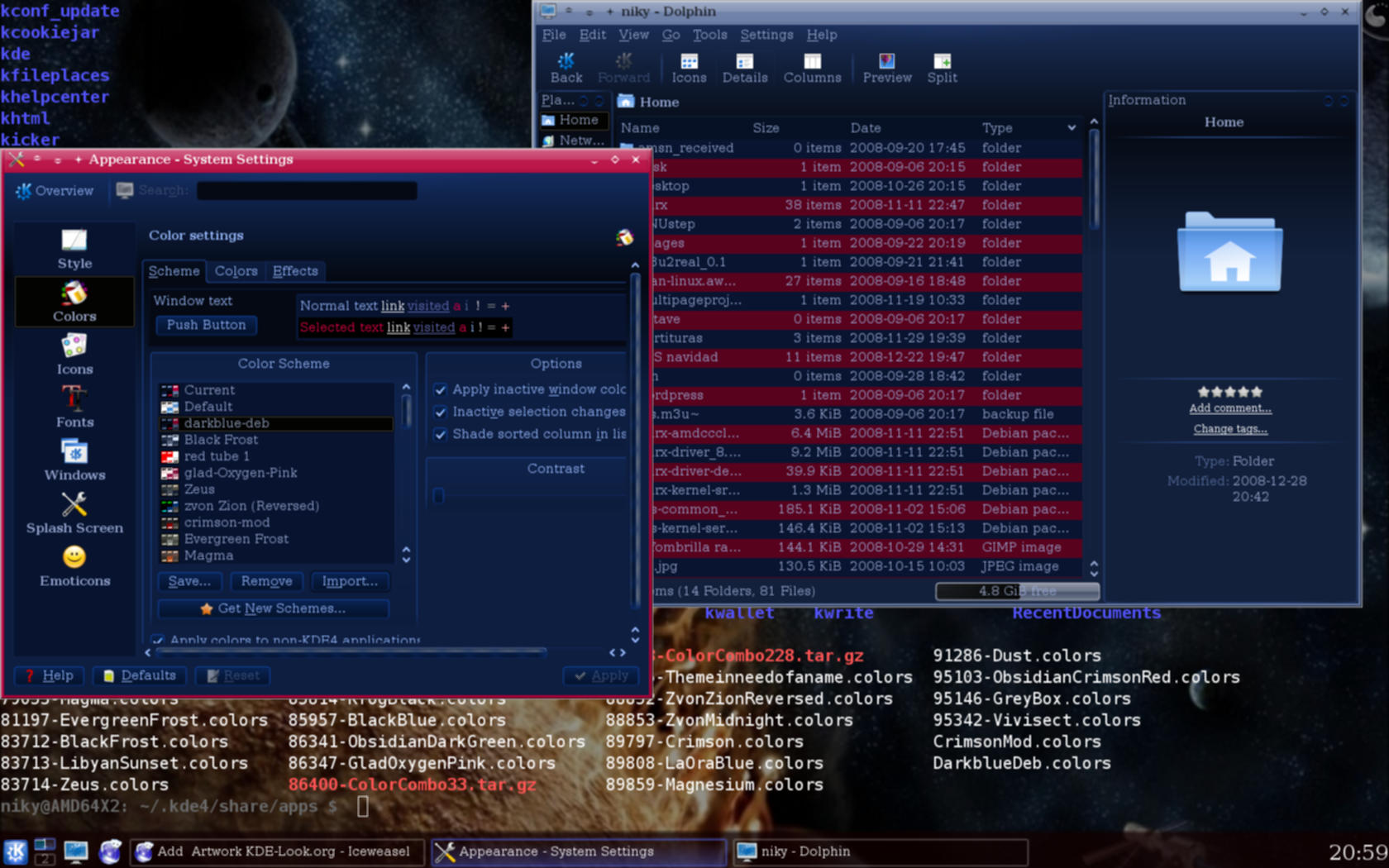This screenshot has height=868, width=1389.
Task: Open the Icons settings page
Action: click(x=74, y=355)
